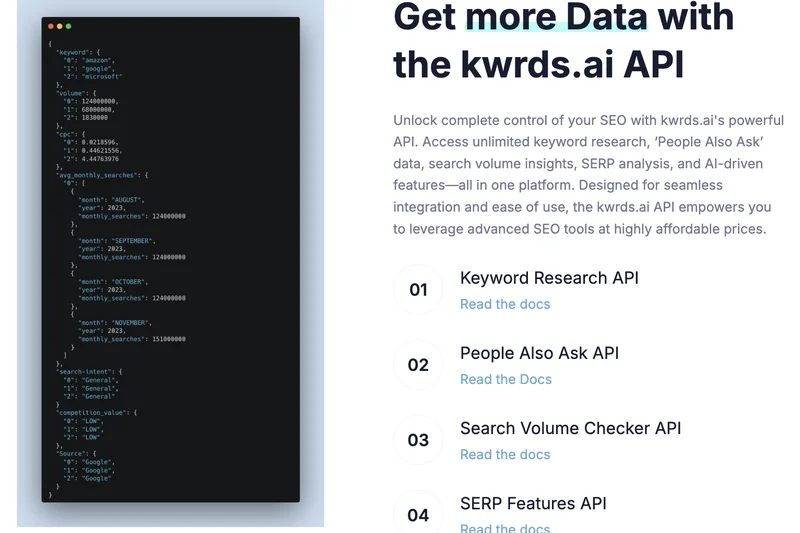Image resolution: width=800 pixels, height=533 pixels.
Task: Click the "avg_monthly_searches" key in code
Action: [x=96, y=175]
